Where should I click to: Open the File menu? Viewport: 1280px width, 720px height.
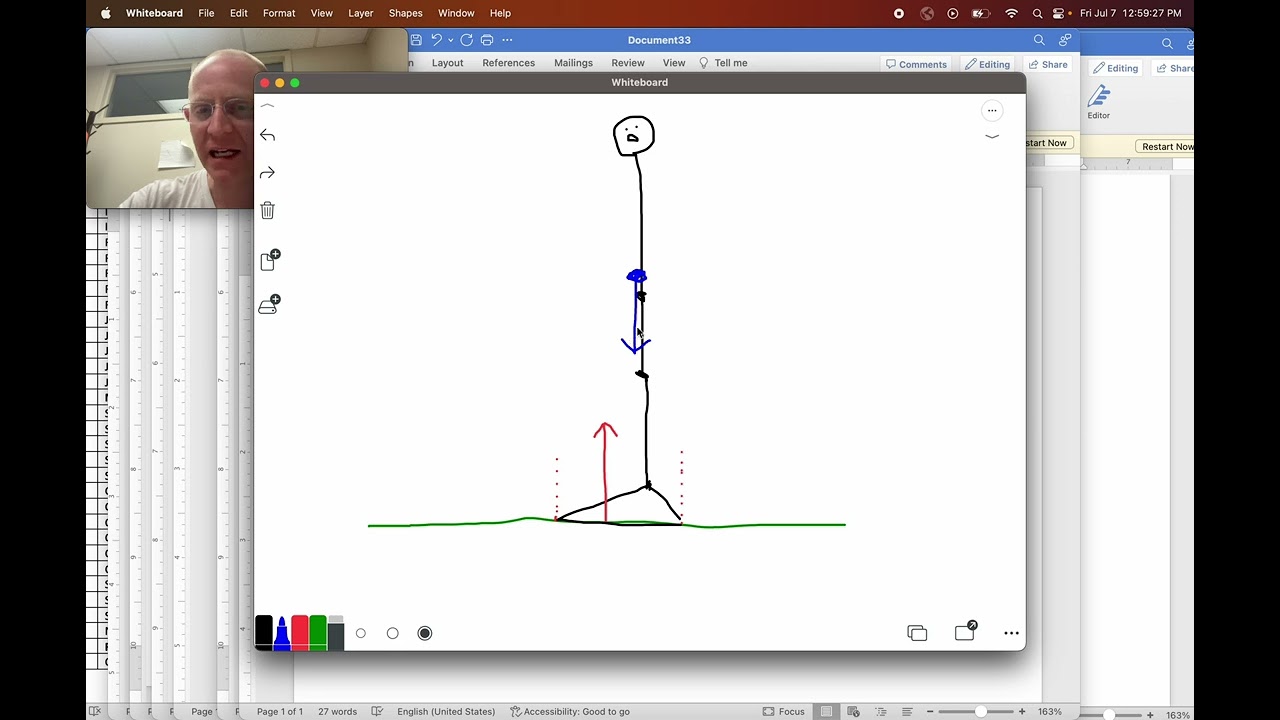coord(206,13)
